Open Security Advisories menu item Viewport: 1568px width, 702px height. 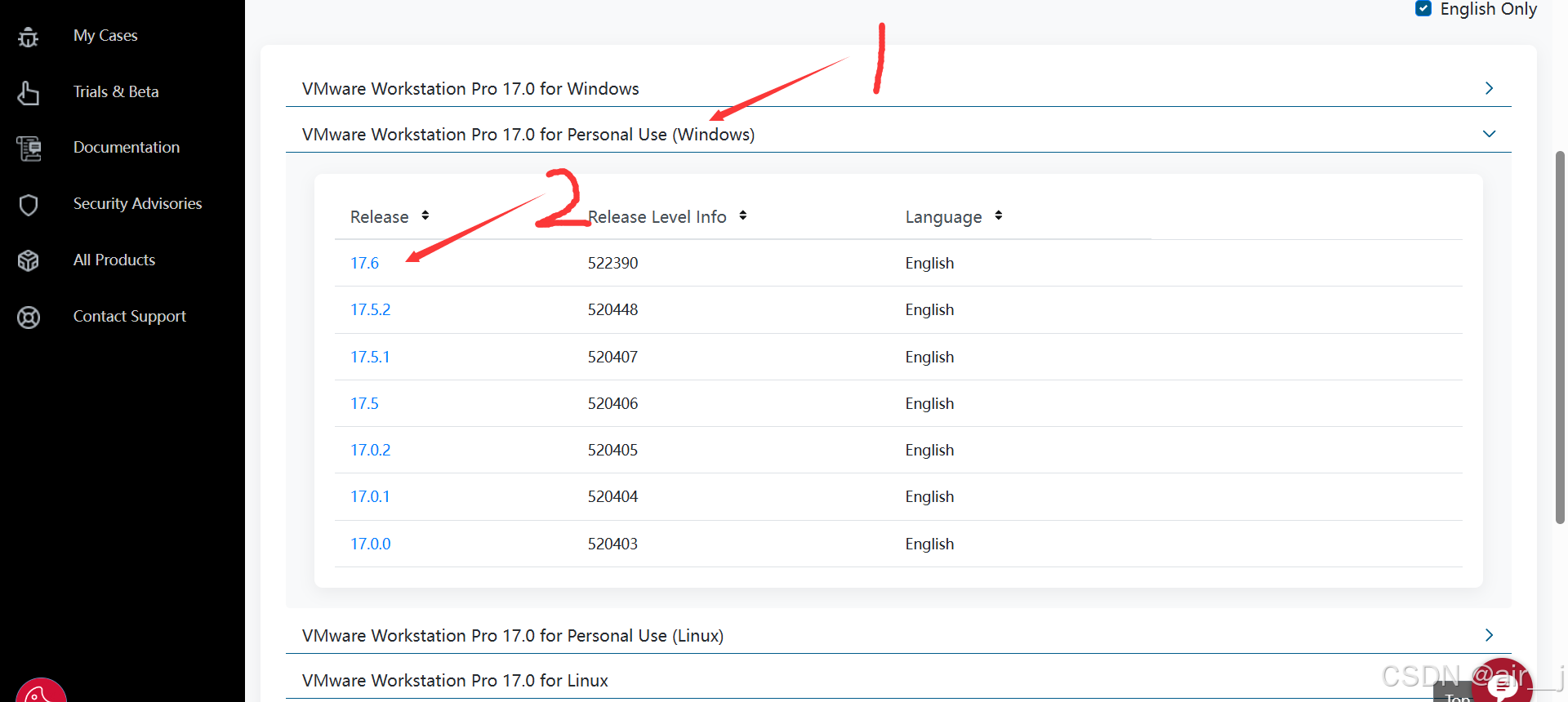[137, 204]
